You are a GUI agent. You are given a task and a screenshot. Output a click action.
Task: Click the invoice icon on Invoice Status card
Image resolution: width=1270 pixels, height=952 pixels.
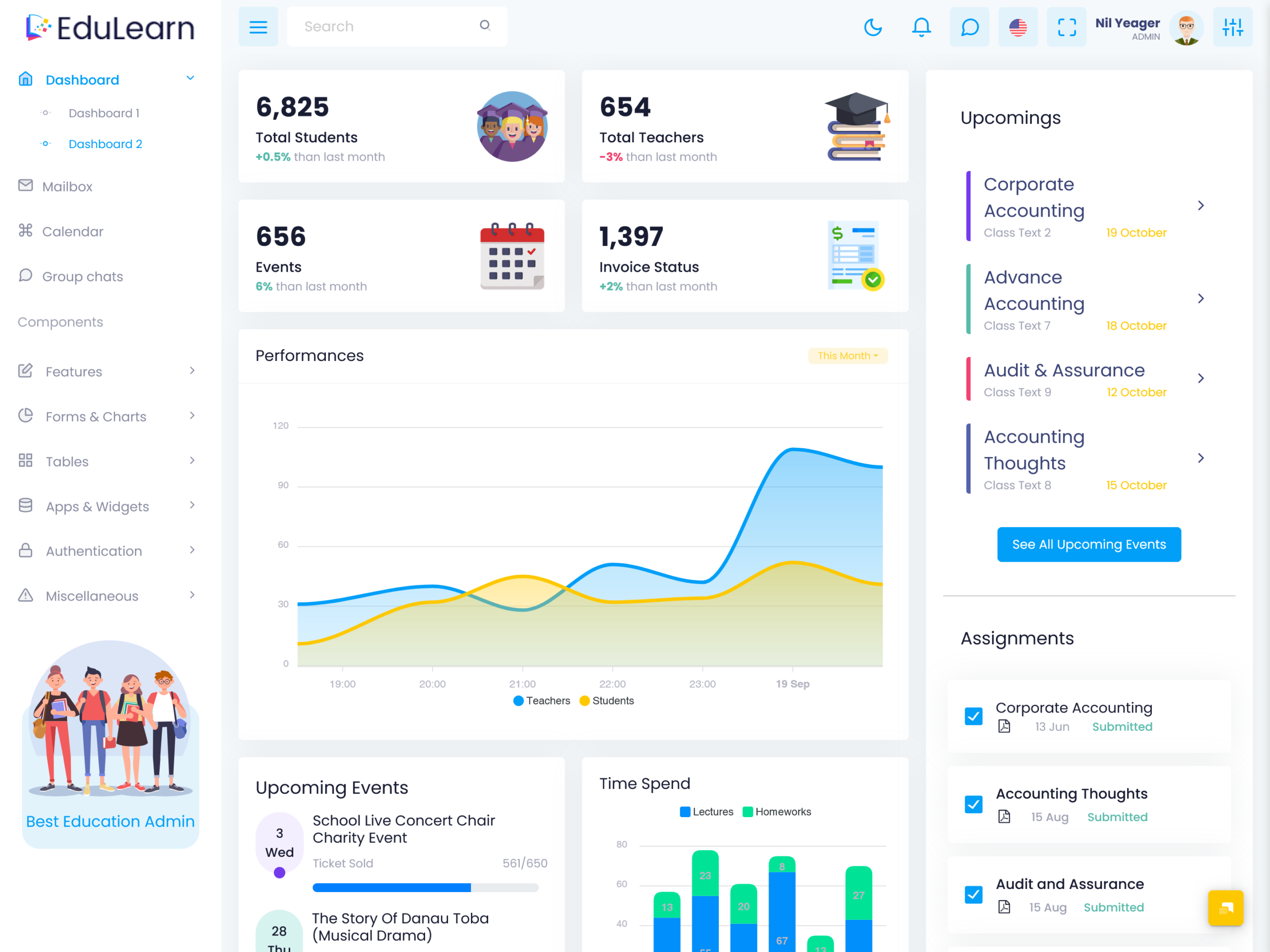pos(855,256)
